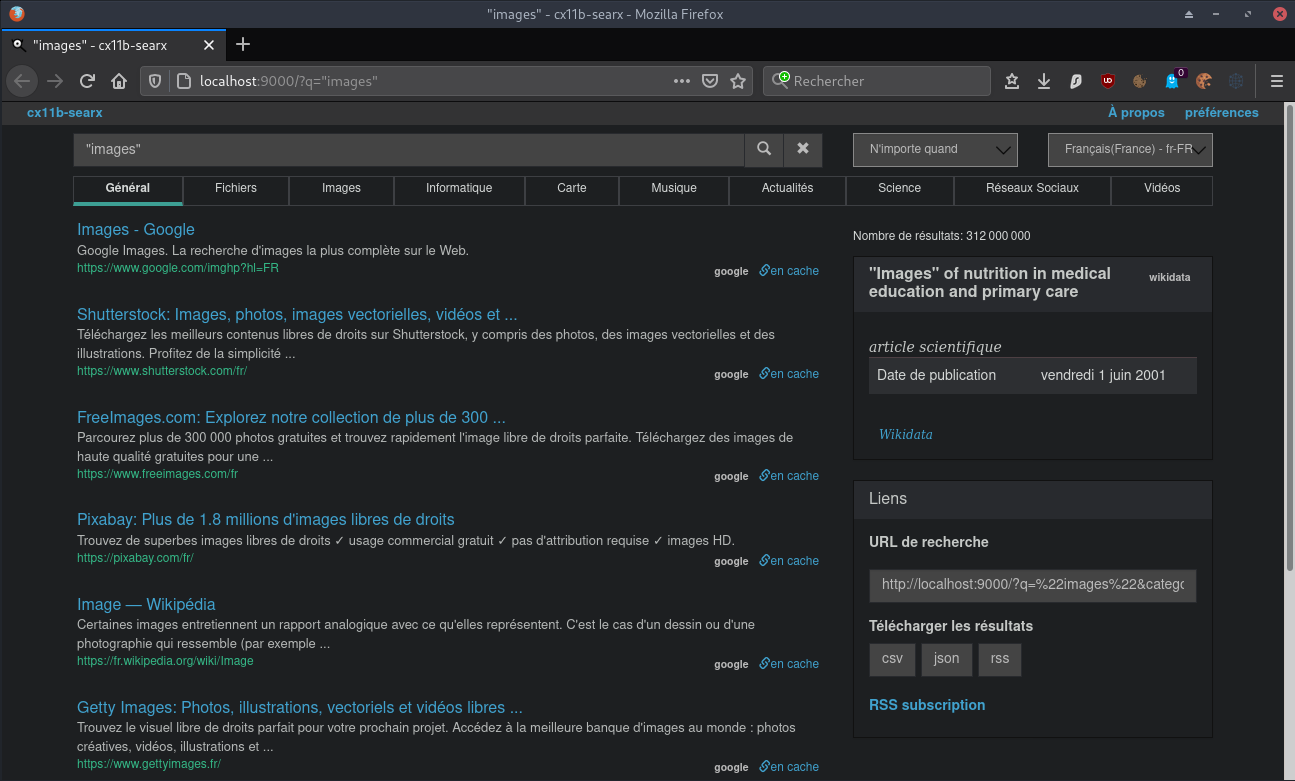Viewport: 1295px width, 781px height.
Task: Open the Firefox hamburger menu
Action: click(1277, 81)
